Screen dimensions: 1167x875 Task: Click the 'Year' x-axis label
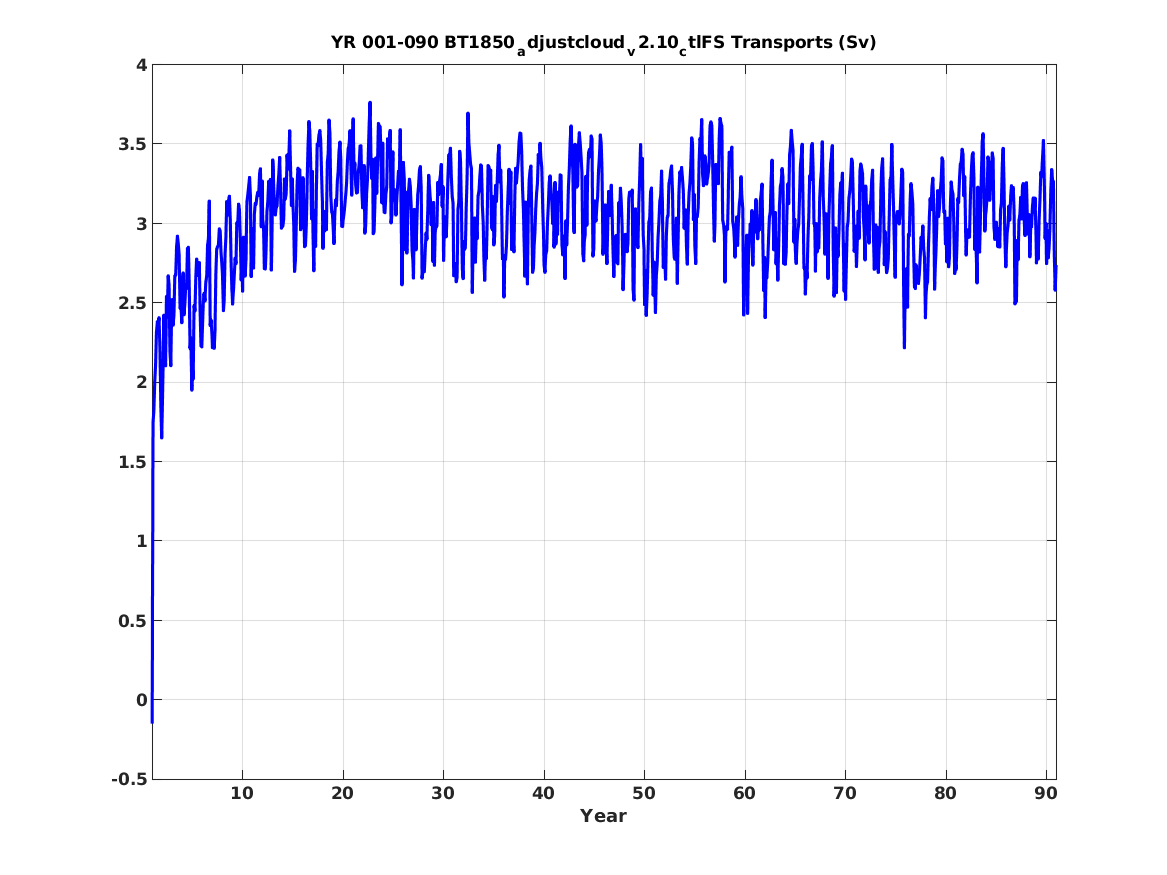604,816
